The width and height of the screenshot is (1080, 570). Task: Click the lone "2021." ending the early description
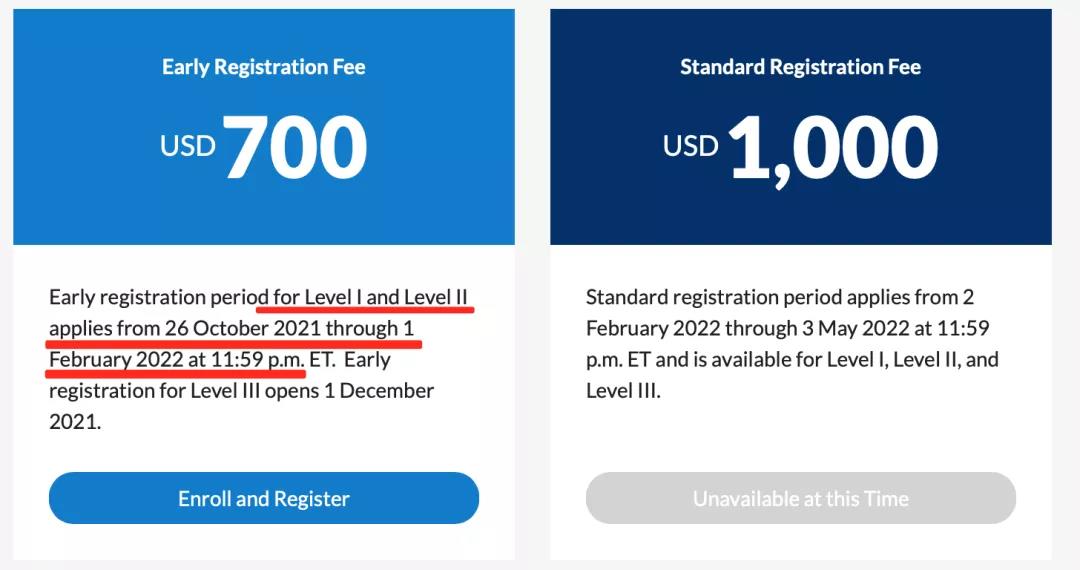[75, 421]
